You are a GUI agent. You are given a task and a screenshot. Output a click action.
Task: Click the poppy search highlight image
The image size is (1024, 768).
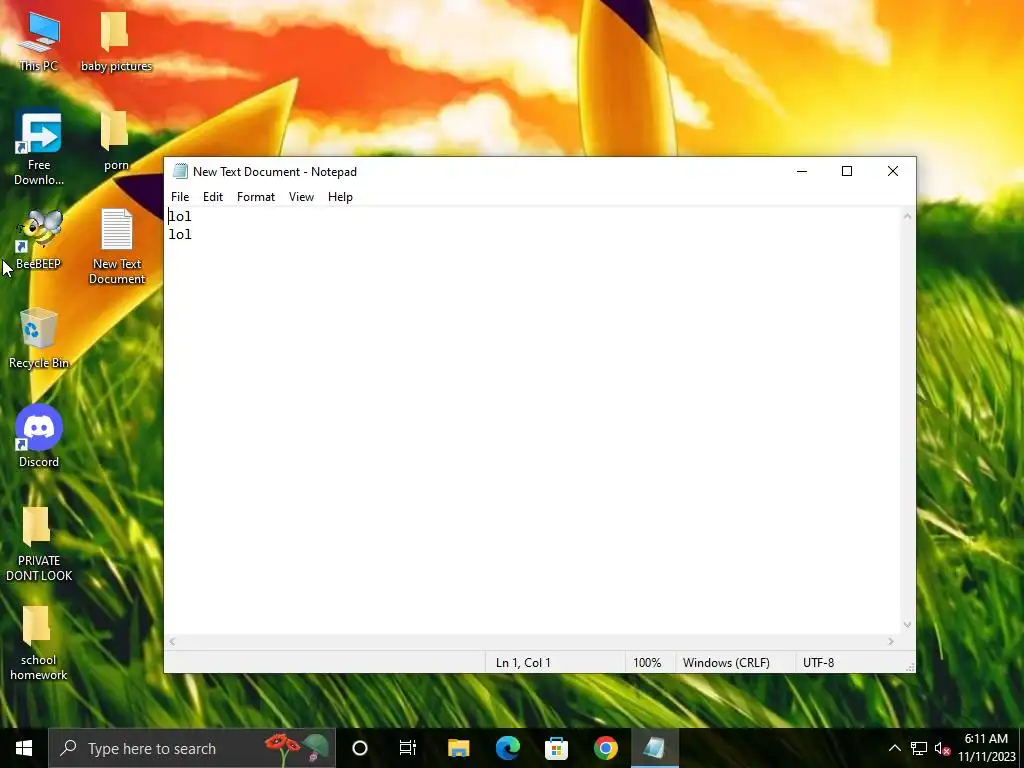pos(296,748)
